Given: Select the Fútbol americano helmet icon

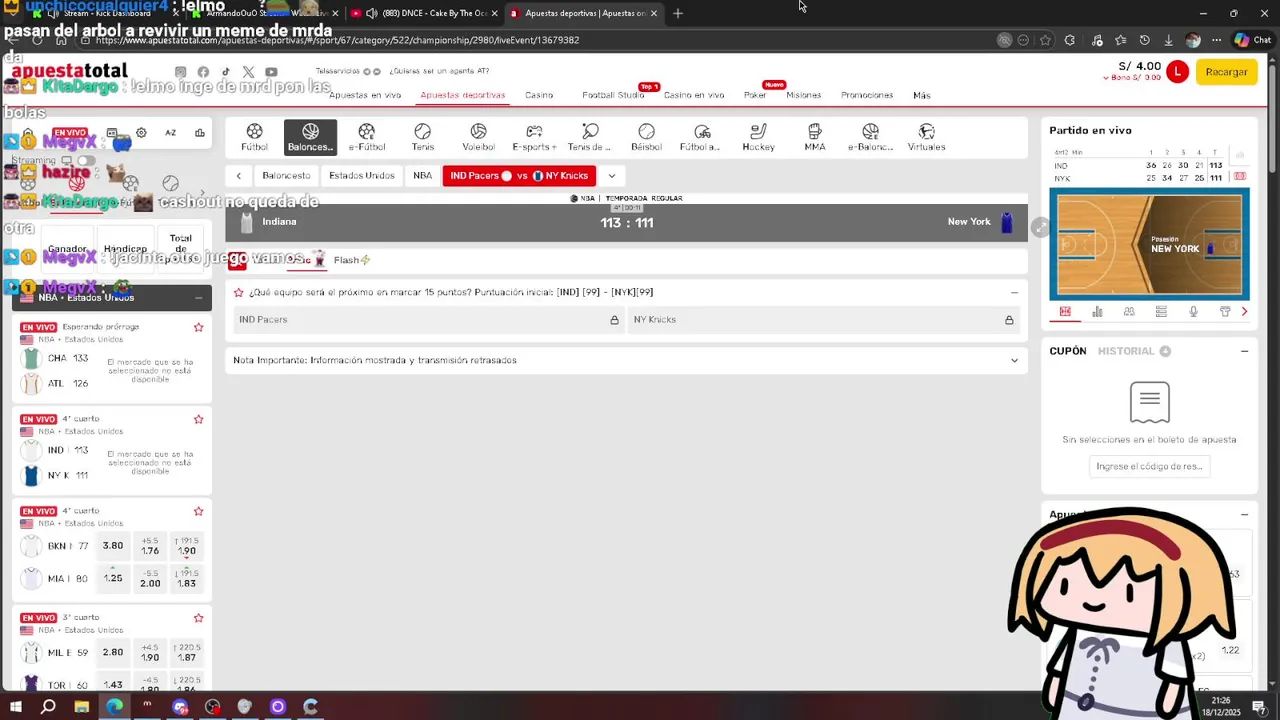Looking at the screenshot, I should pos(702,137).
